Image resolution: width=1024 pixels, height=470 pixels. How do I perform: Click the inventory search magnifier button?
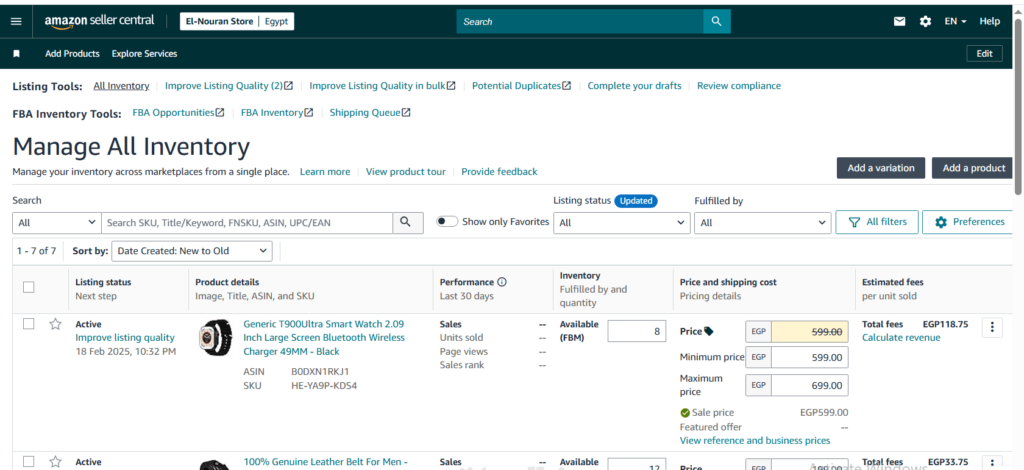[408, 223]
